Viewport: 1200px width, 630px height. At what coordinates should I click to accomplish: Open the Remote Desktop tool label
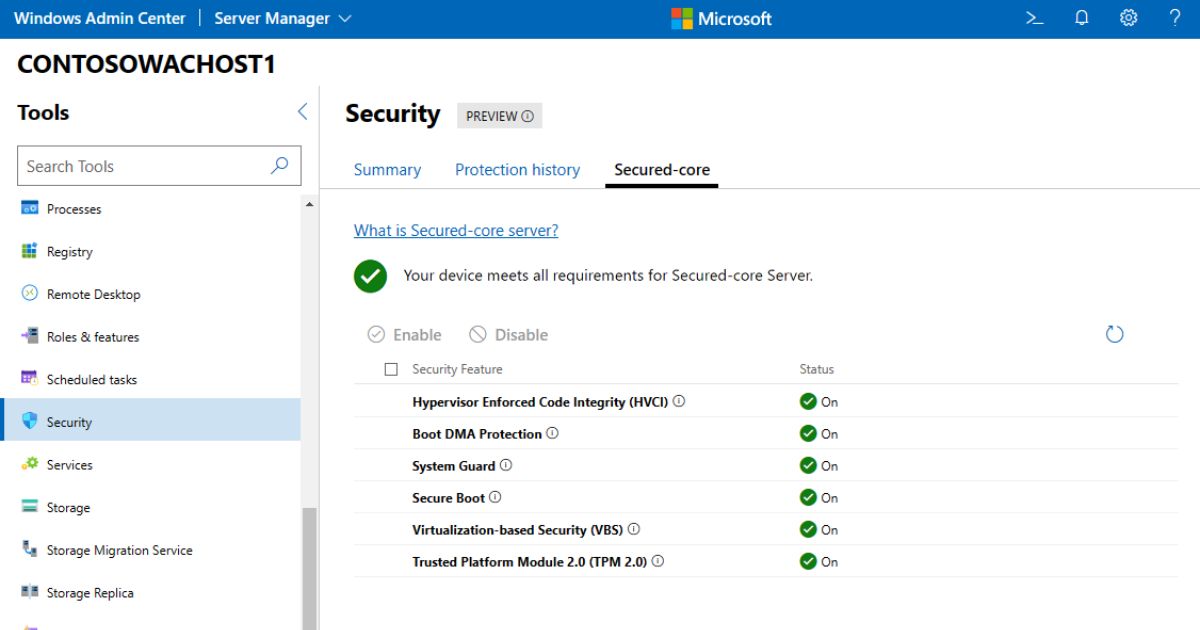(x=94, y=294)
